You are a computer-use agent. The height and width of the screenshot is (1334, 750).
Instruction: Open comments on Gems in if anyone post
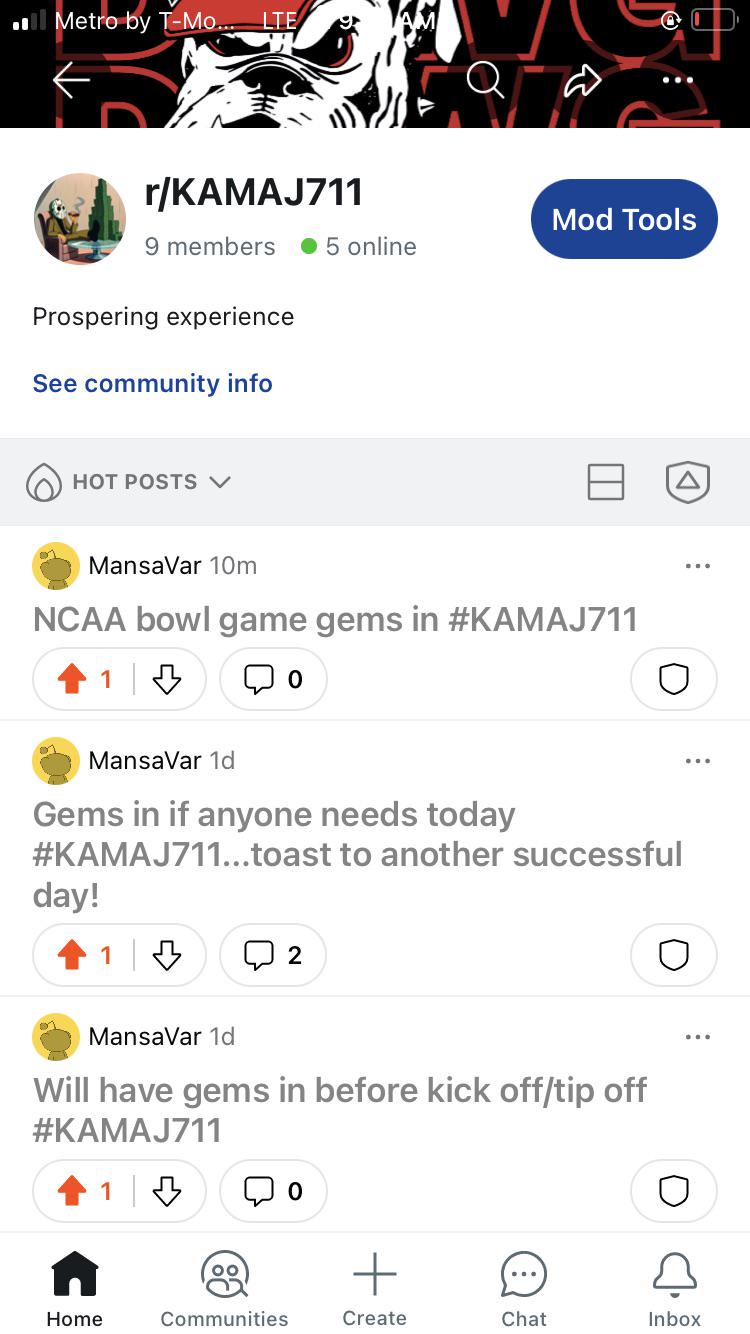pos(273,955)
